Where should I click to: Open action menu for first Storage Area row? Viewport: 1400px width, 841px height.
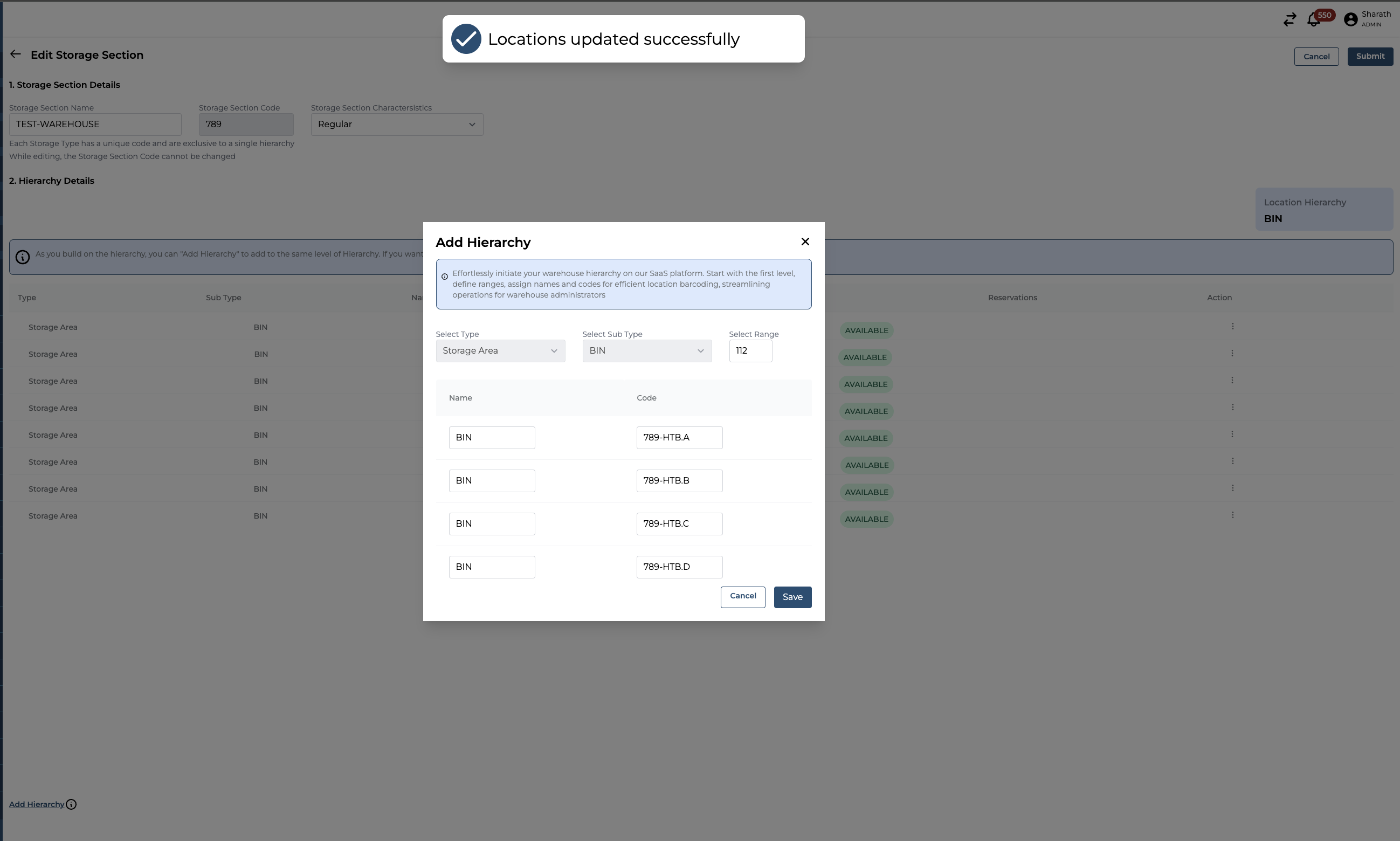coord(1232,326)
